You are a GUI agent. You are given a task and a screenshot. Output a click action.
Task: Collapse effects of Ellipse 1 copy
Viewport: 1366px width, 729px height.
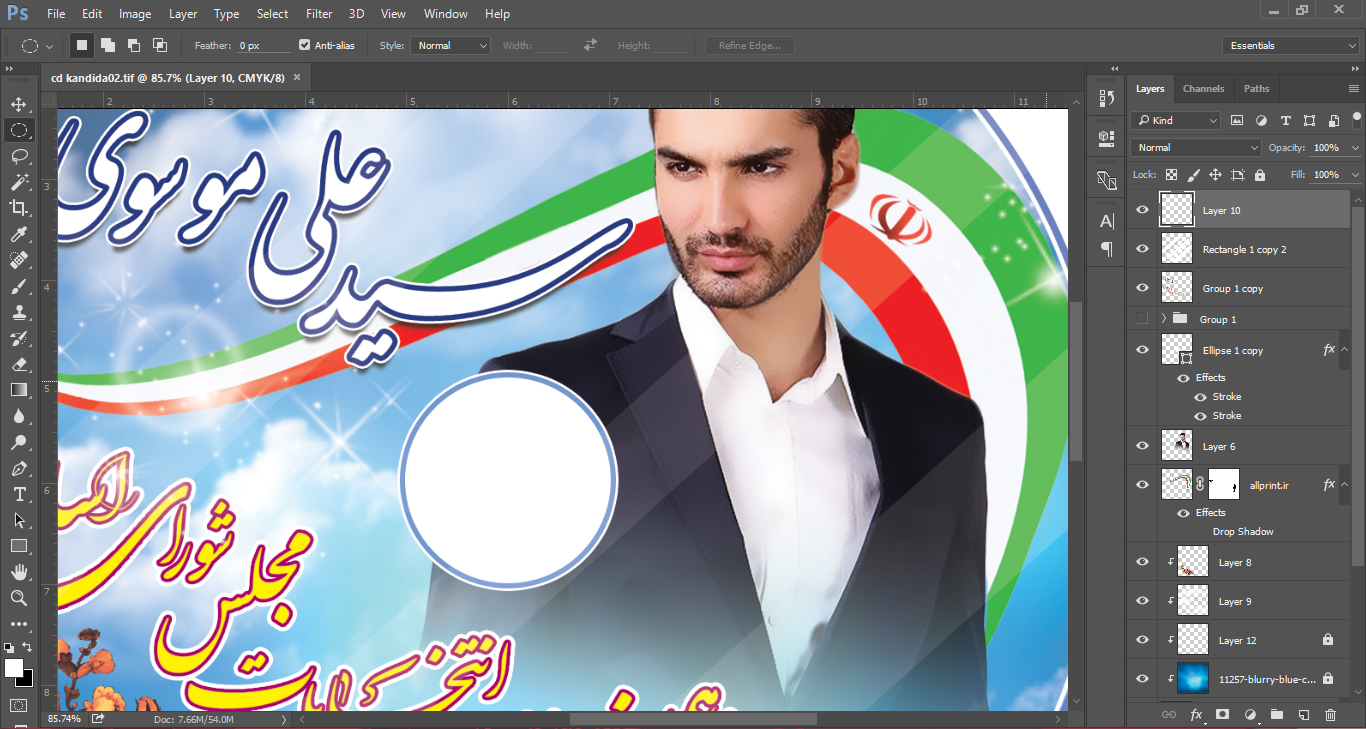[x=1345, y=350]
